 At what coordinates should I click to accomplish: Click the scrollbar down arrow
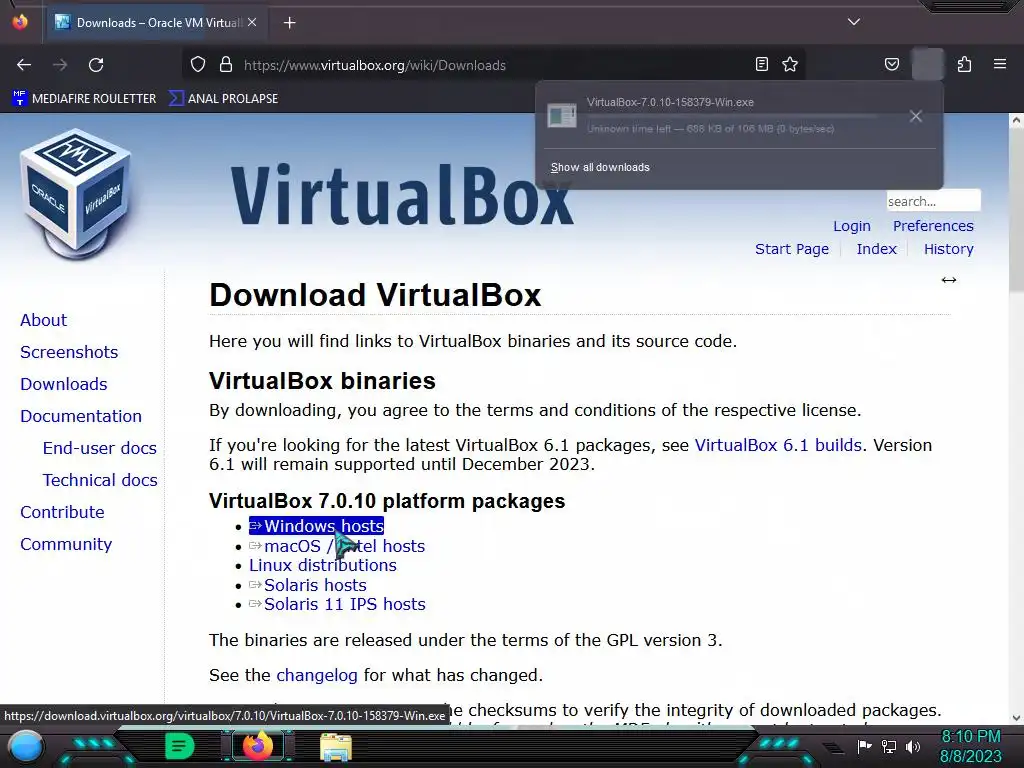click(1016, 718)
